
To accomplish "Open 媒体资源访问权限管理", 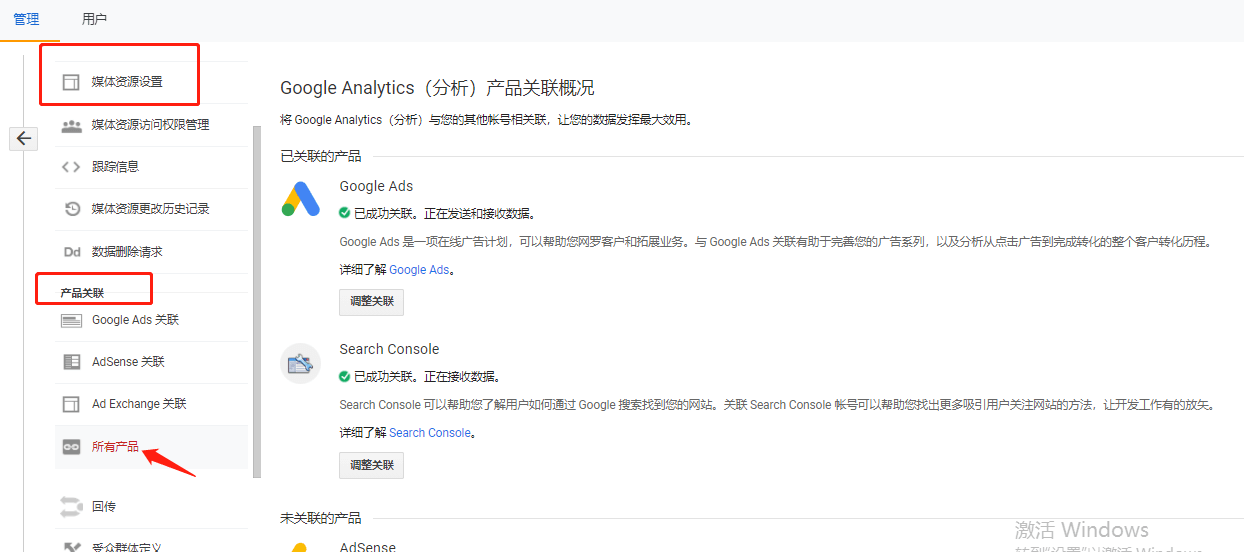I will coord(152,125).
